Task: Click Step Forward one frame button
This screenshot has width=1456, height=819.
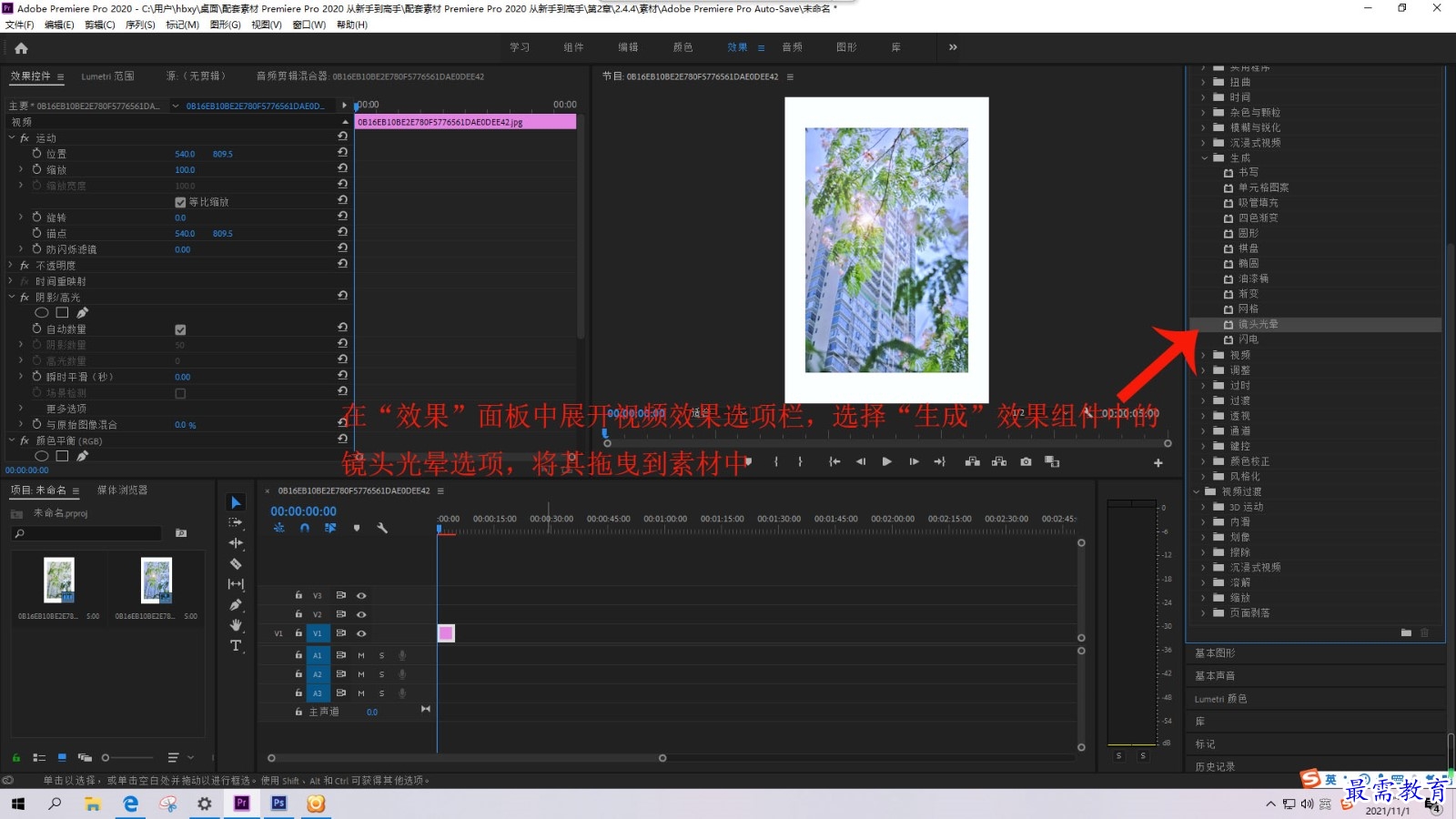Action: [914, 462]
